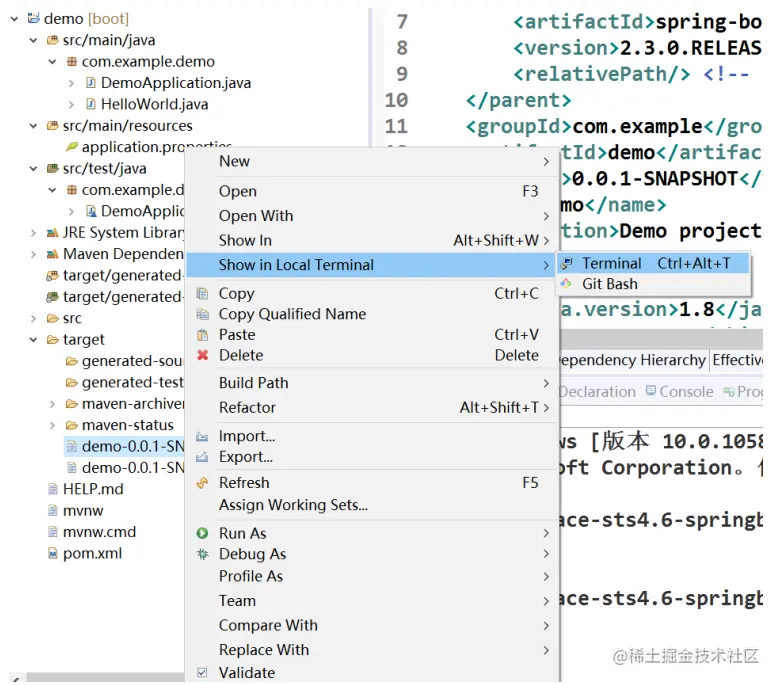Click the Export icon in context menu
Image resolution: width=779 pixels, height=685 pixels.
[x=202, y=457]
